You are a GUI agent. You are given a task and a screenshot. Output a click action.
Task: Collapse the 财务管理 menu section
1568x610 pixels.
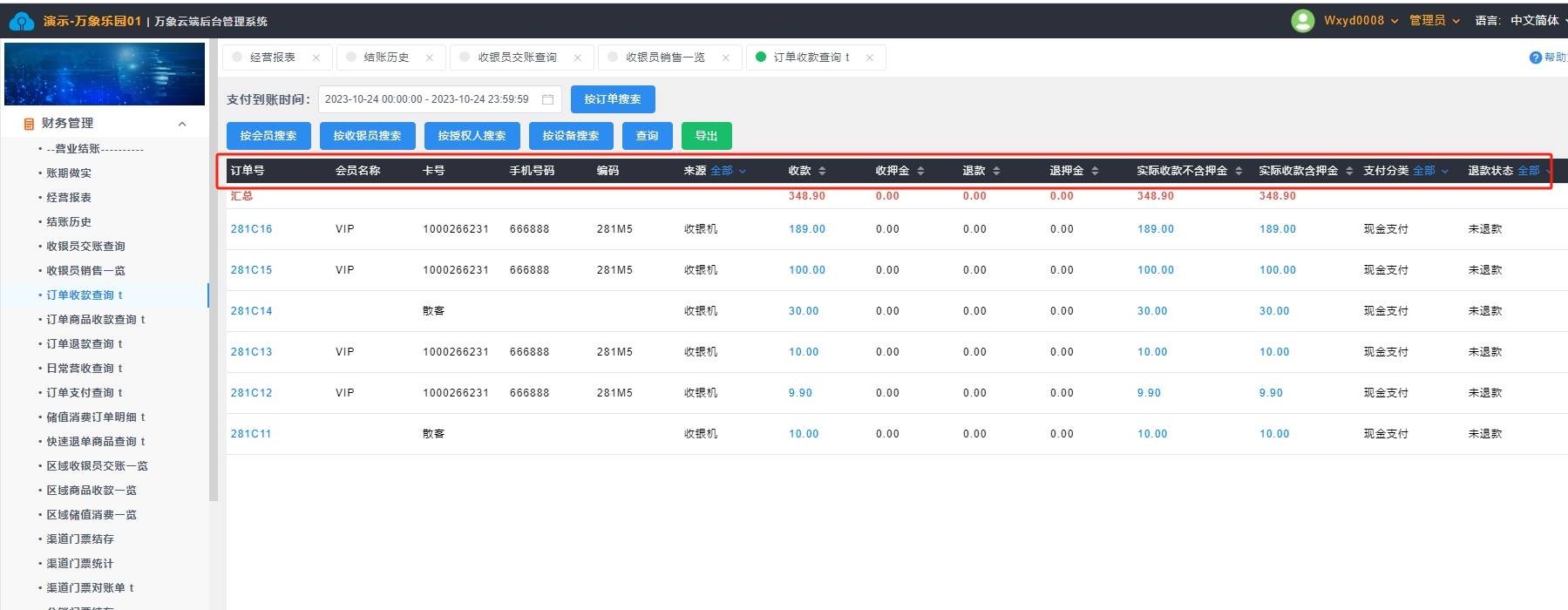182,124
